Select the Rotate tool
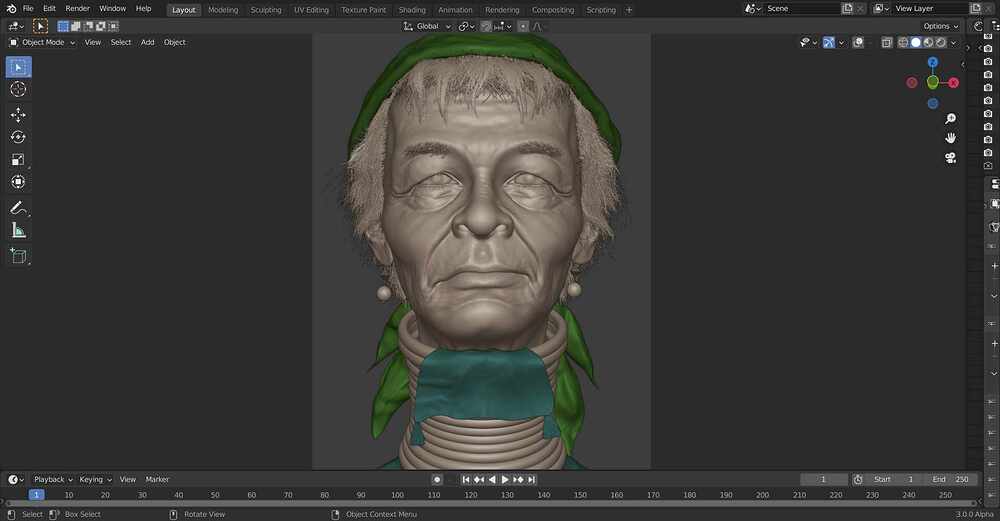The width and height of the screenshot is (1000, 521). 18,137
